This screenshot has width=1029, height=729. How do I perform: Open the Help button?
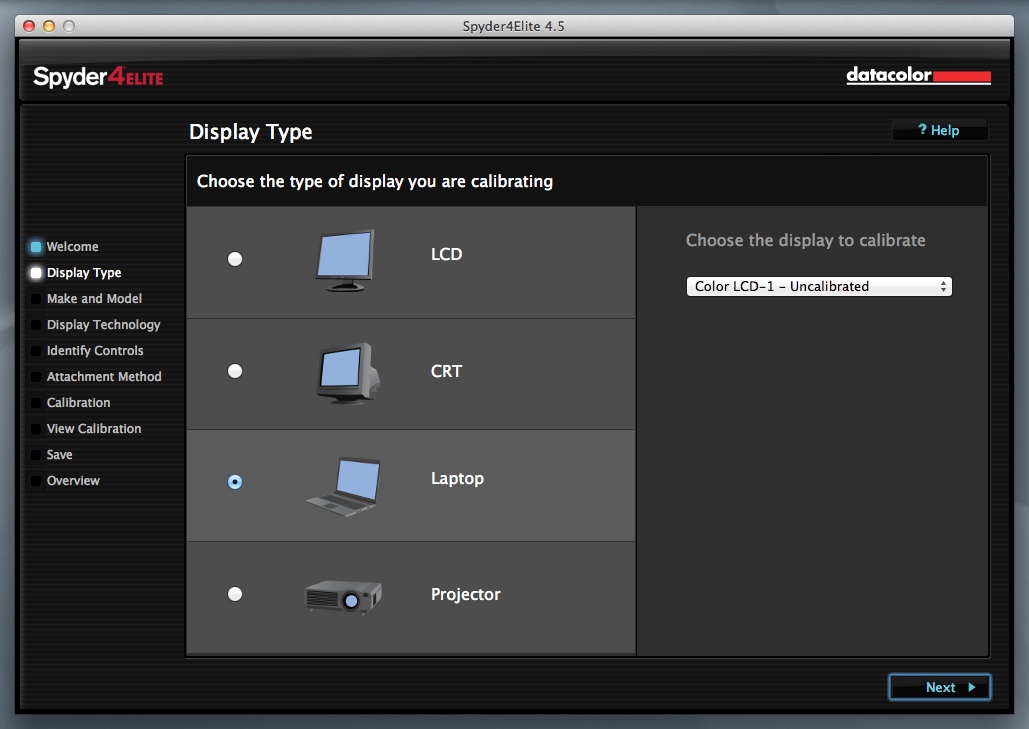coord(939,131)
